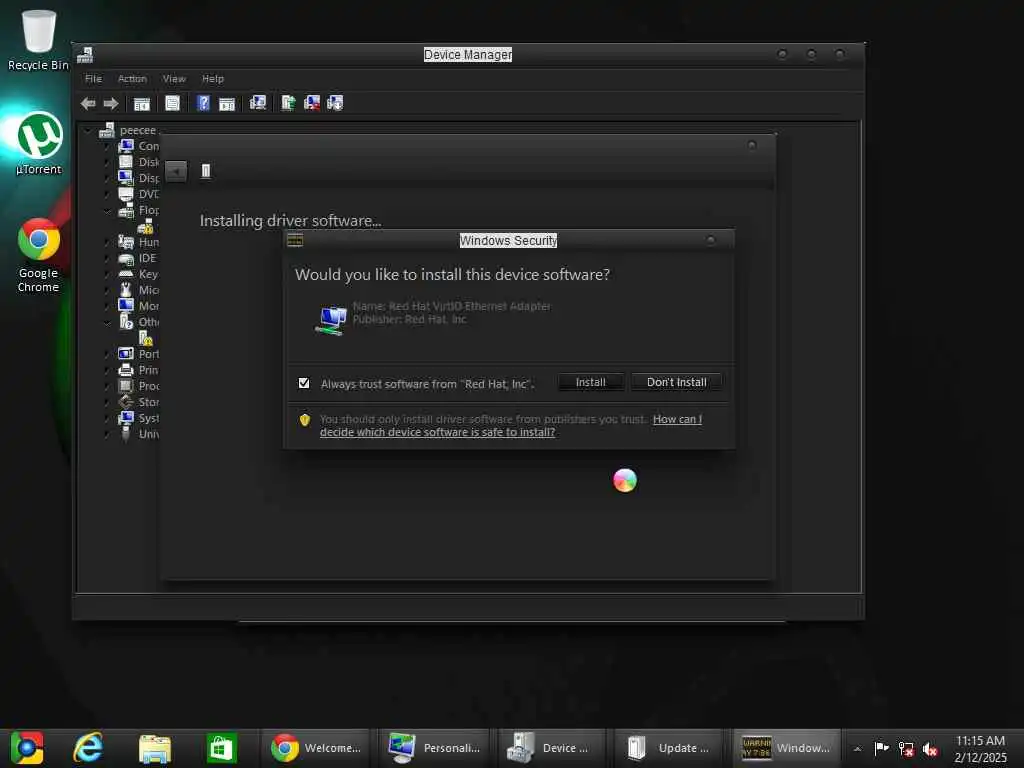
Task: Select the IDE controllers category icon
Action: click(126, 259)
